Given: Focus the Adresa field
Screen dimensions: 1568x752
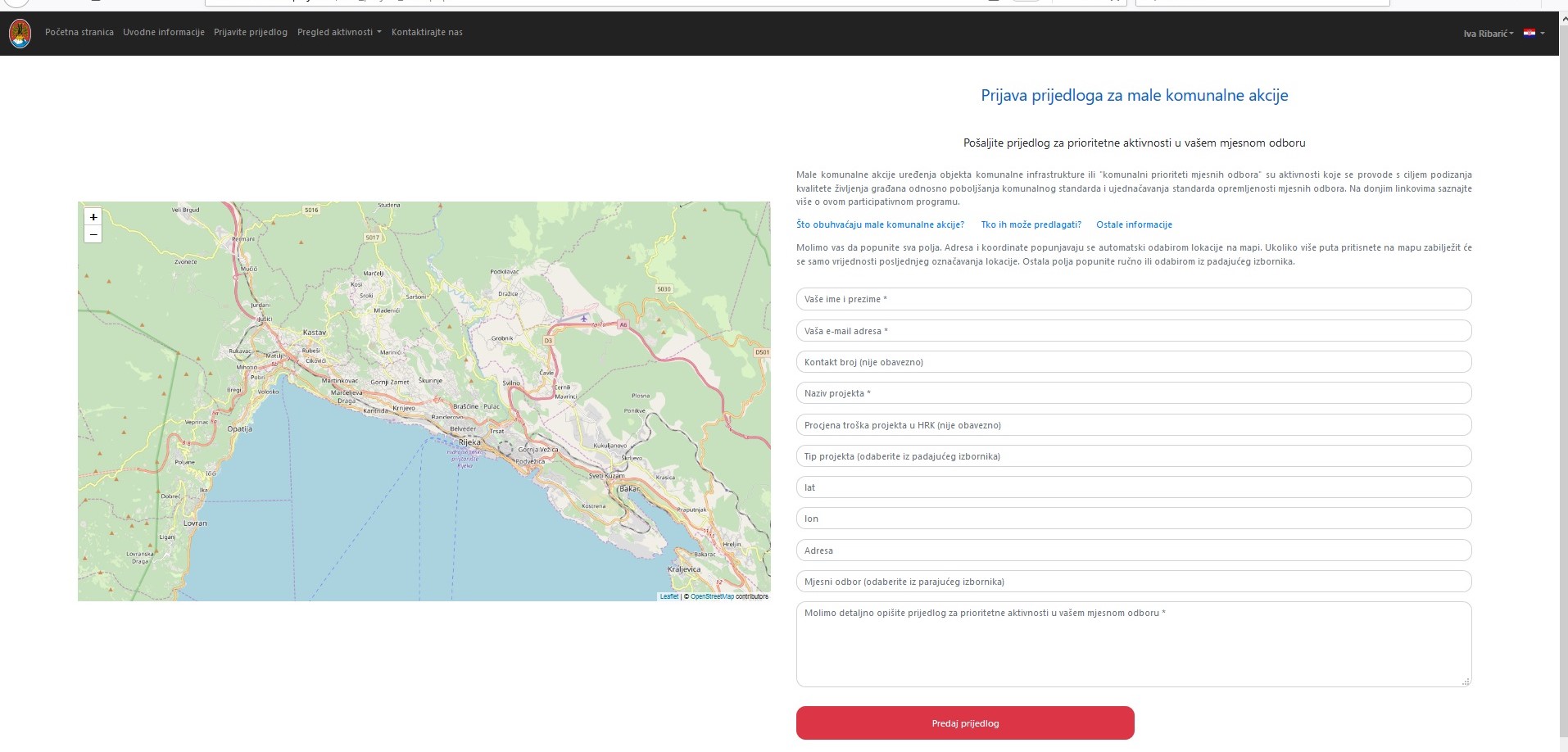Looking at the screenshot, I should [x=1134, y=550].
